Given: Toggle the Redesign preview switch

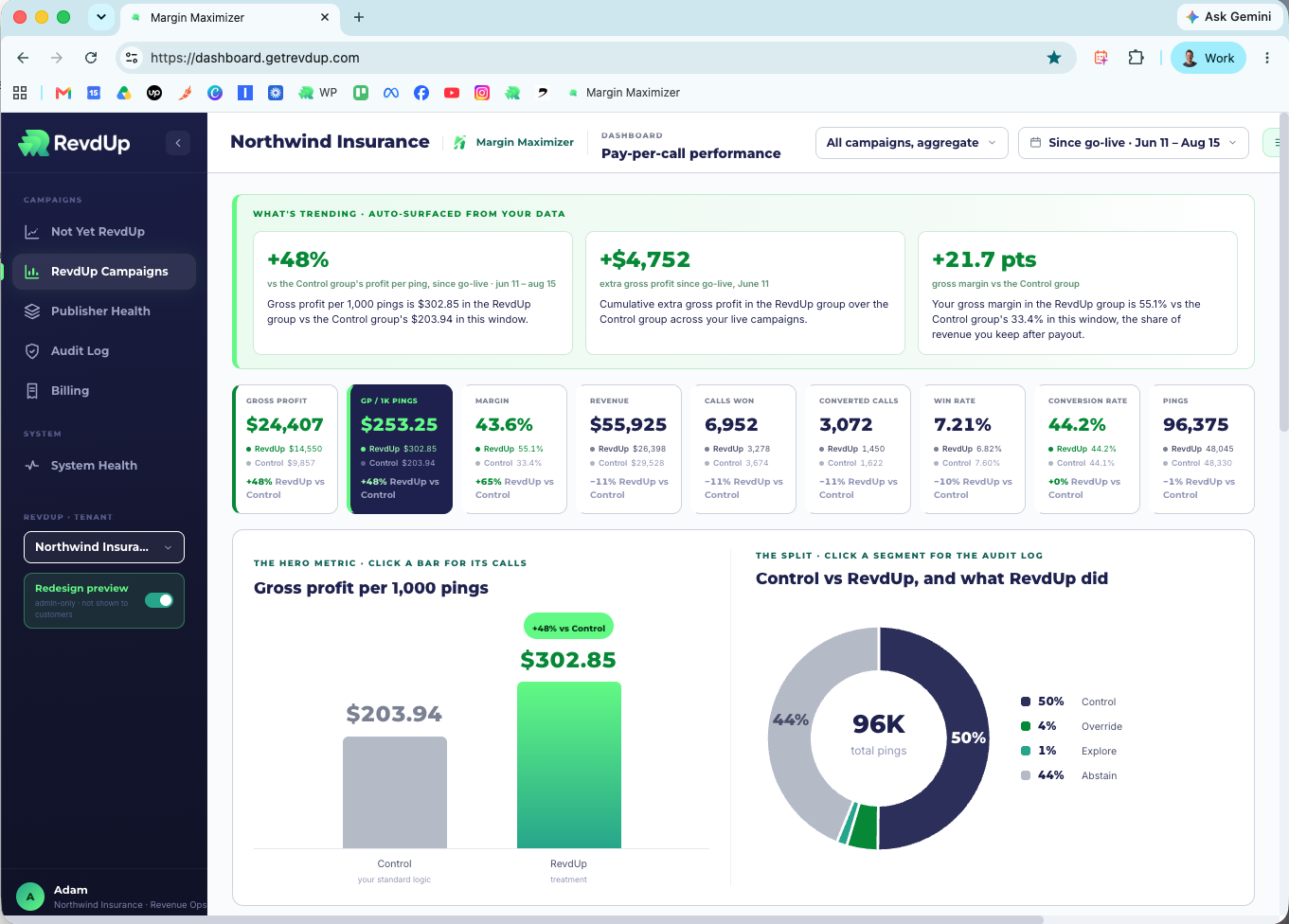Looking at the screenshot, I should 159,600.
